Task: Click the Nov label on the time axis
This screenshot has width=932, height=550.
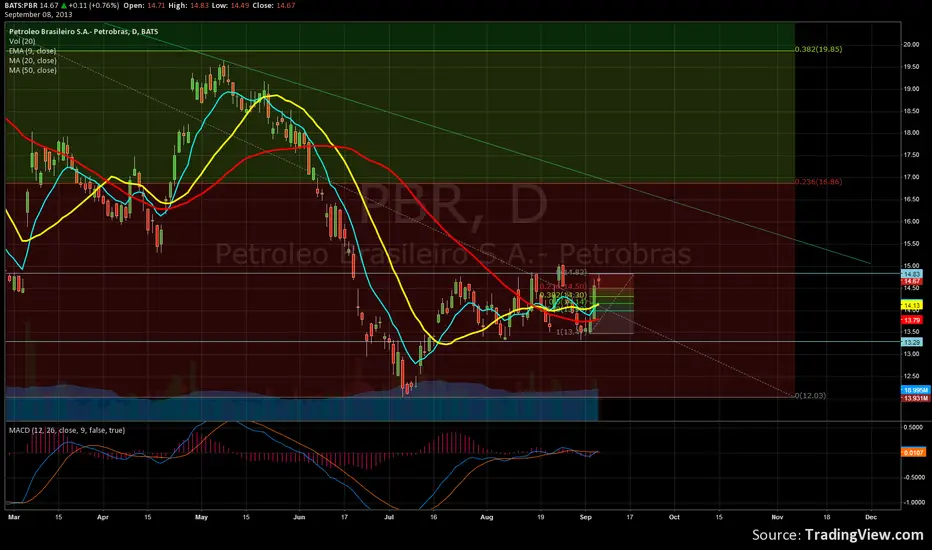Action: pyautogui.click(x=777, y=517)
